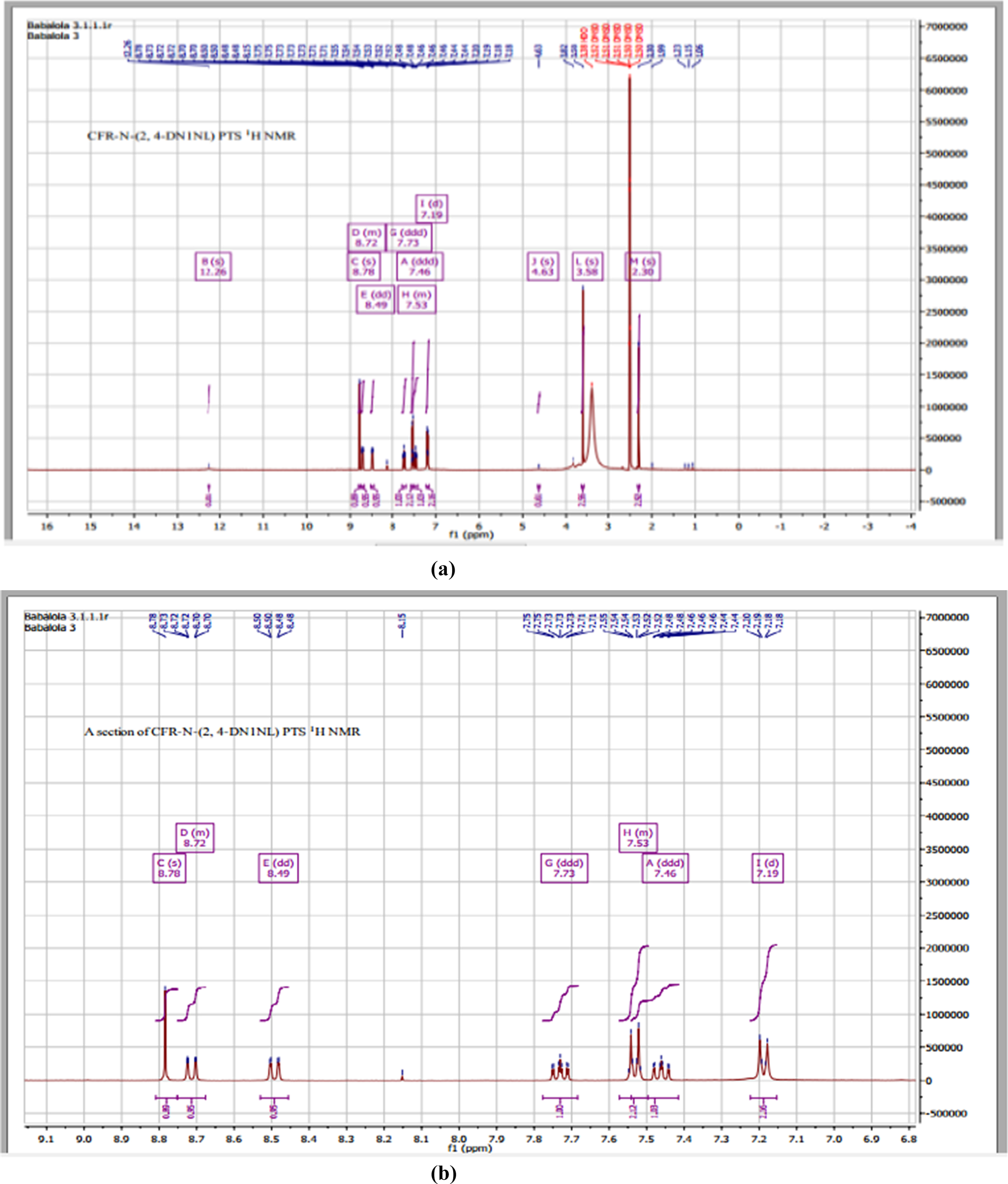This screenshot has width=1008, height=1184.
Task: Select D (m) 8.72 box in spectrum (a)
Action: pos(366,238)
